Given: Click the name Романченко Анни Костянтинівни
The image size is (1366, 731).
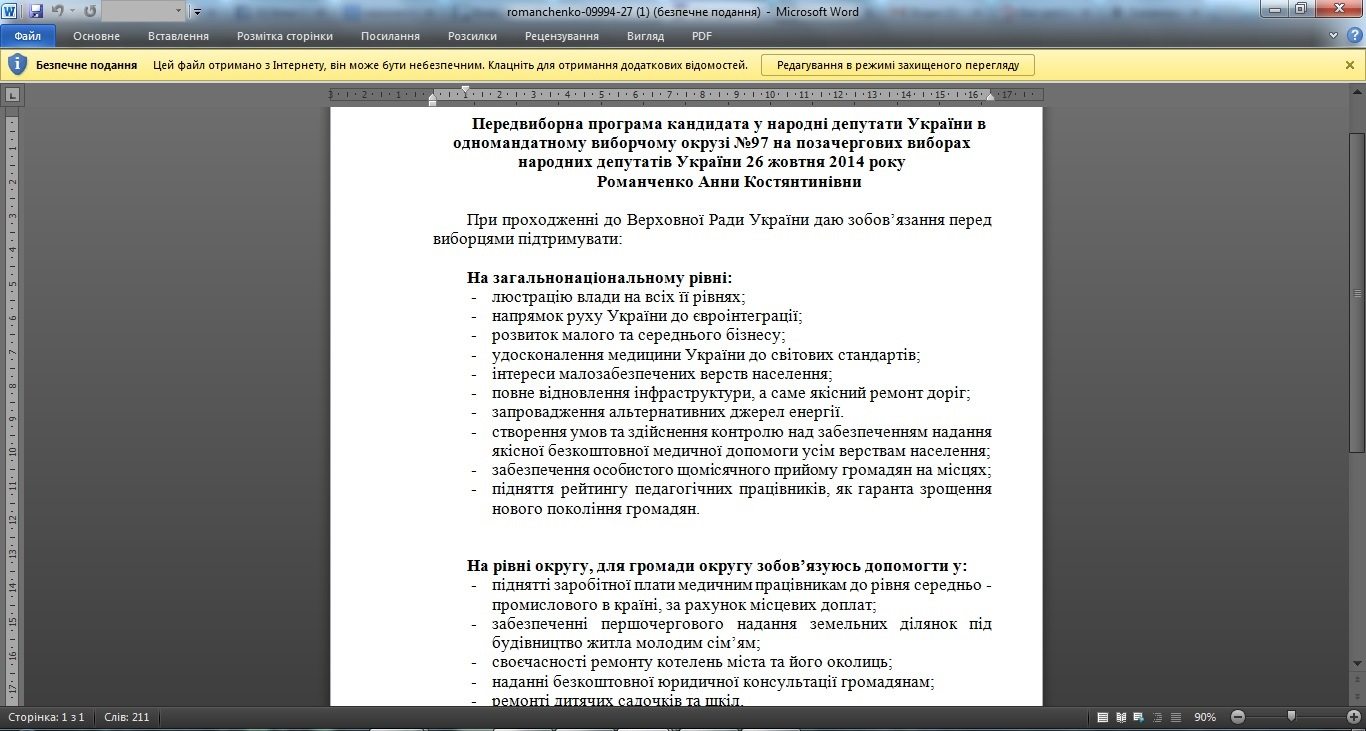Looking at the screenshot, I should (x=728, y=182).
